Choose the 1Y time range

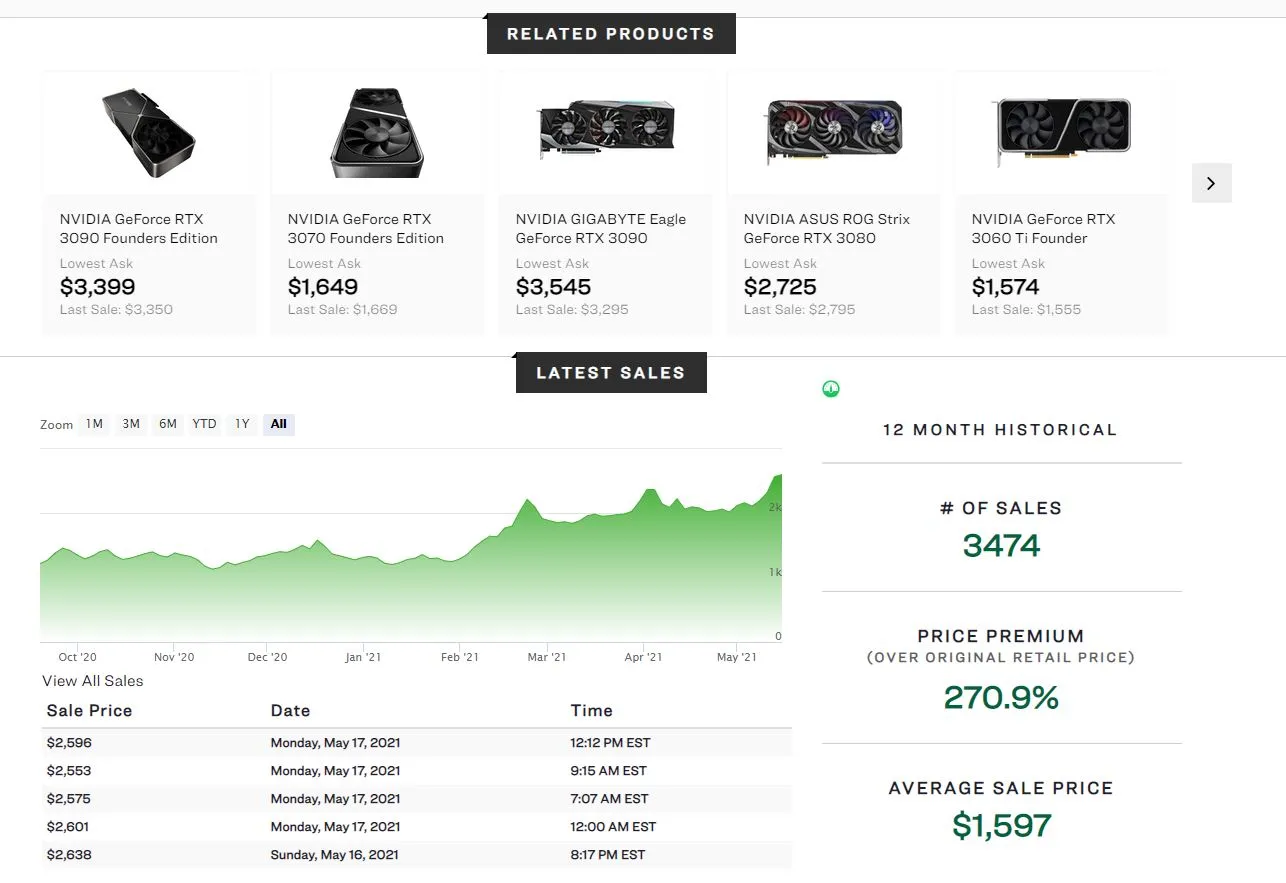pos(241,424)
